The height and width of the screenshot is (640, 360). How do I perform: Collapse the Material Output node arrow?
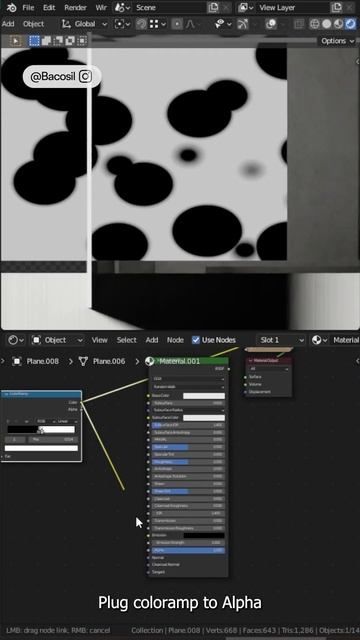(x=251, y=361)
